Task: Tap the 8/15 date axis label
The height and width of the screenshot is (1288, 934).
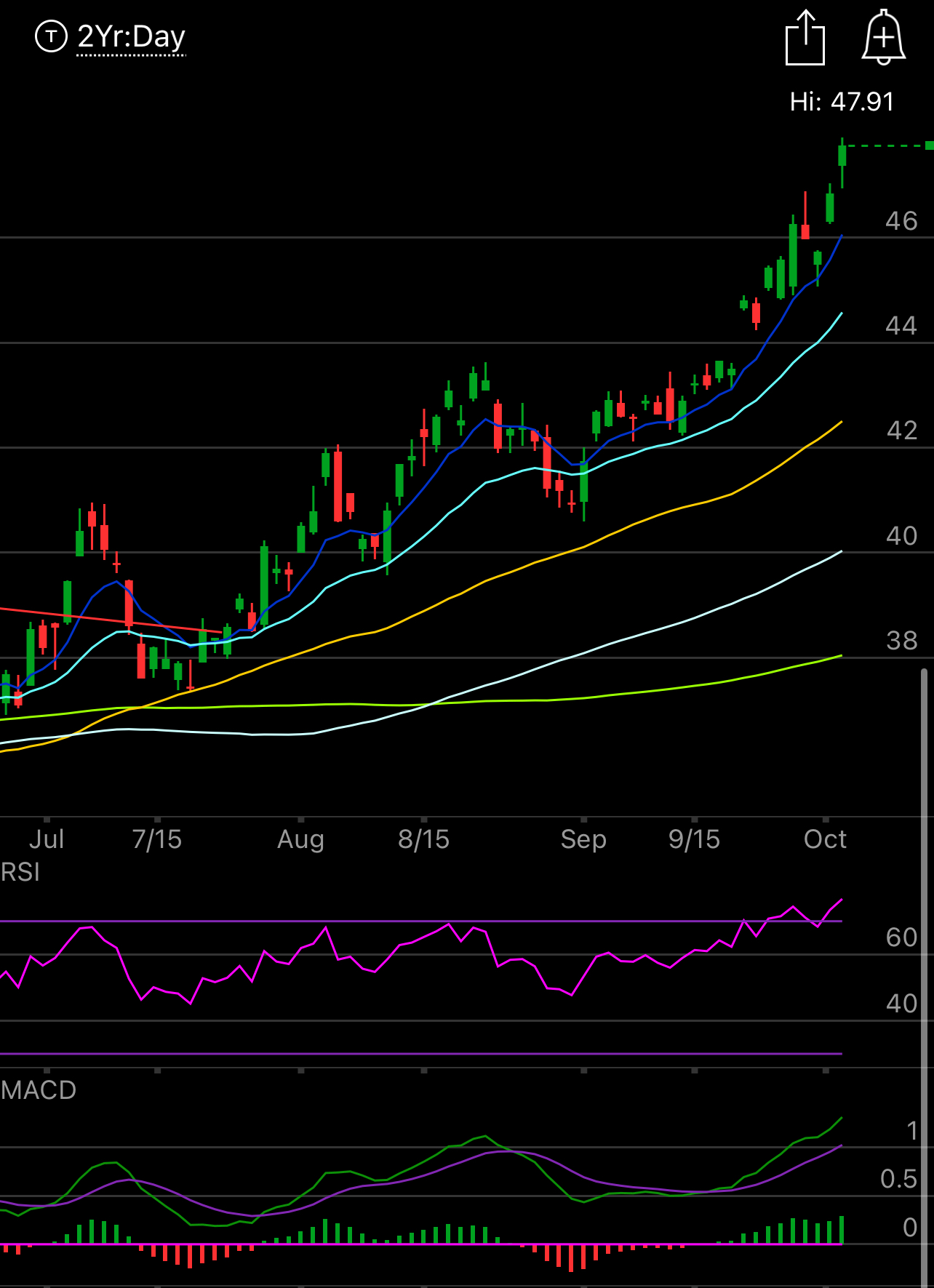Action: [x=424, y=839]
